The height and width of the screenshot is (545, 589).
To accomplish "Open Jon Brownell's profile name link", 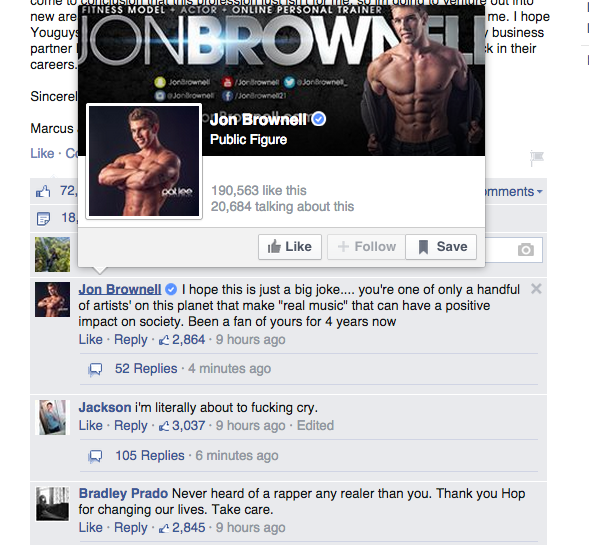I will coord(120,289).
